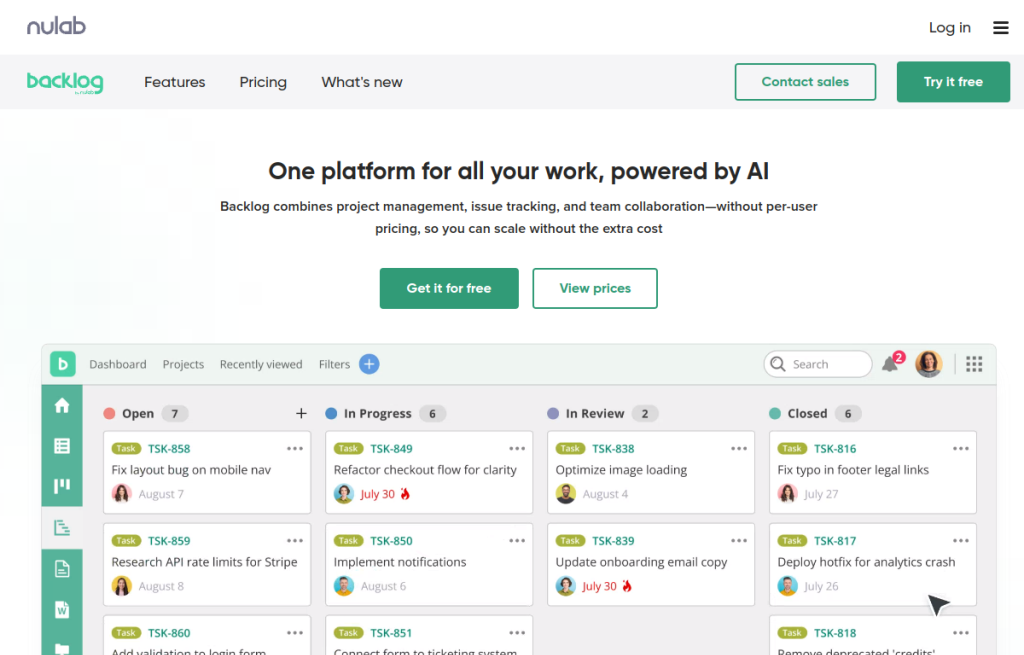1024x655 pixels.
Task: Expand the options menu for TSK-849
Action: [x=517, y=449]
